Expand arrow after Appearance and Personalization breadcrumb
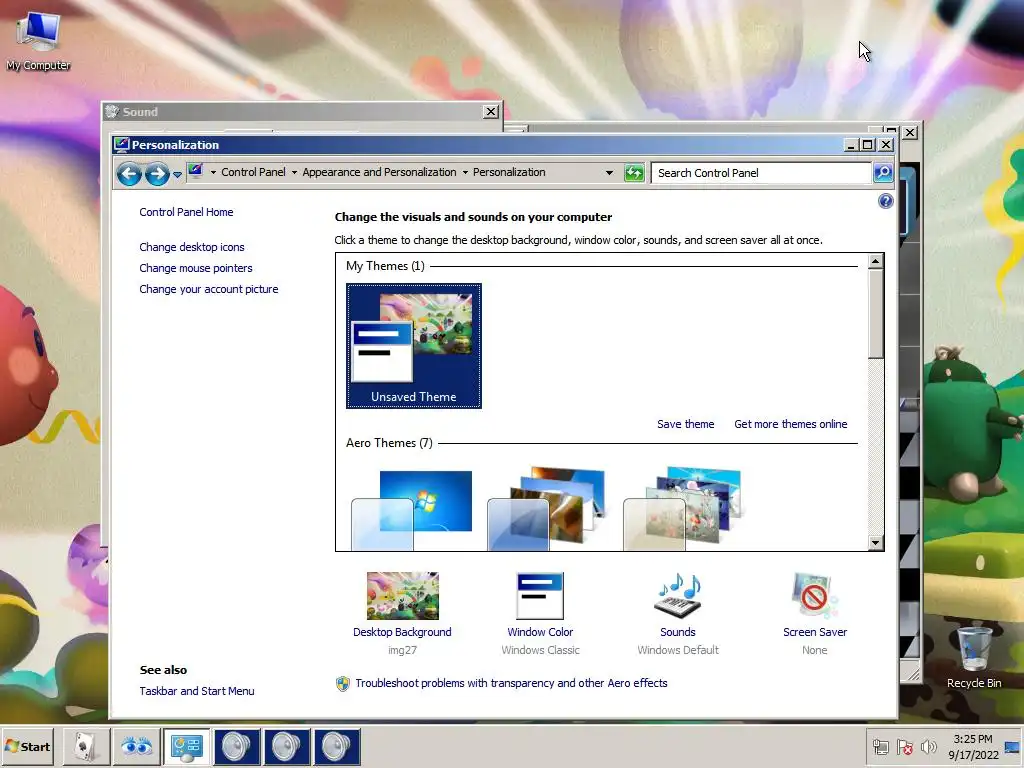The width and height of the screenshot is (1024, 768). point(465,172)
